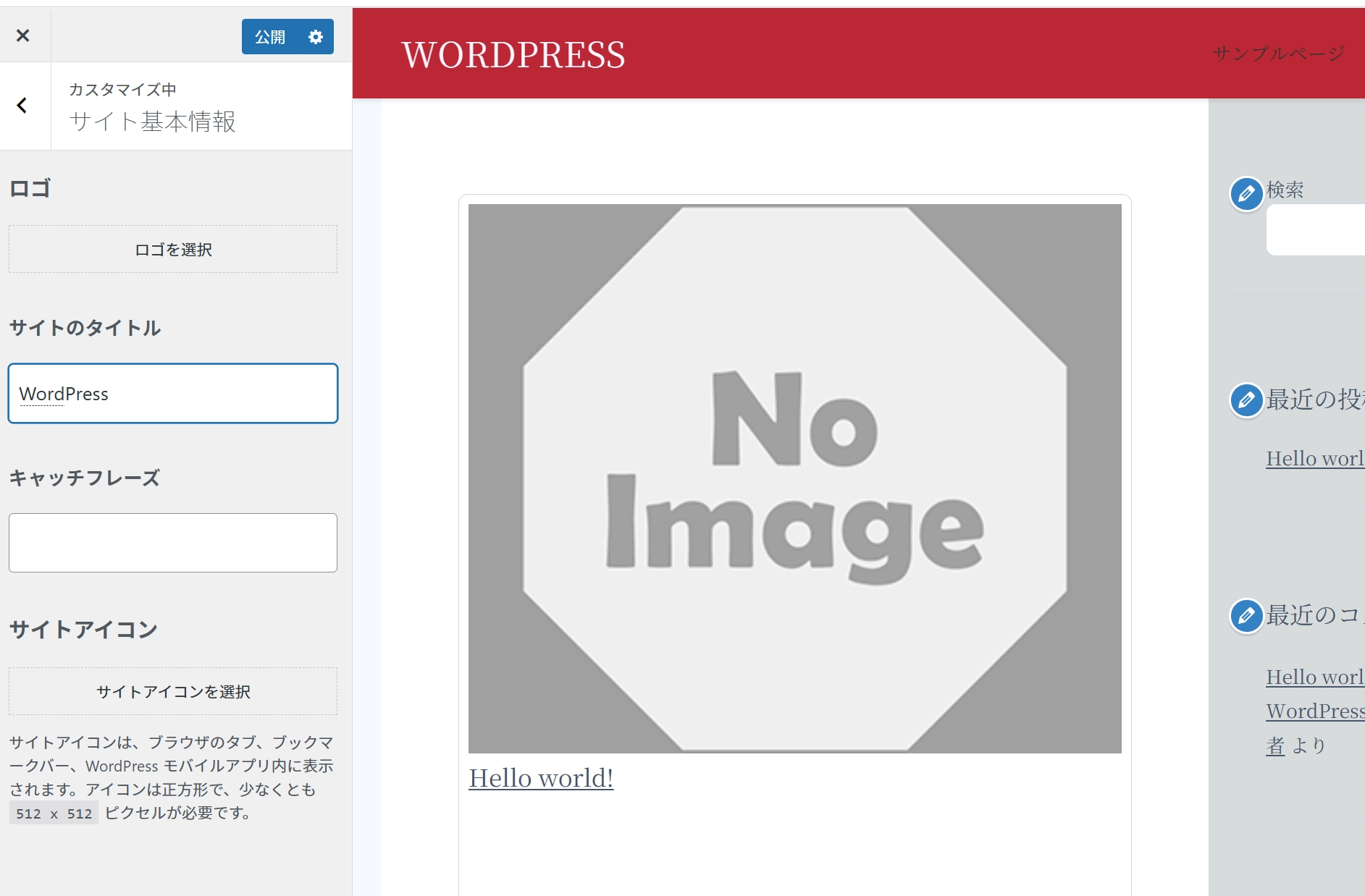The height and width of the screenshot is (896, 1365).
Task: Click the WORDPRESS site title in the header
Action: (513, 55)
